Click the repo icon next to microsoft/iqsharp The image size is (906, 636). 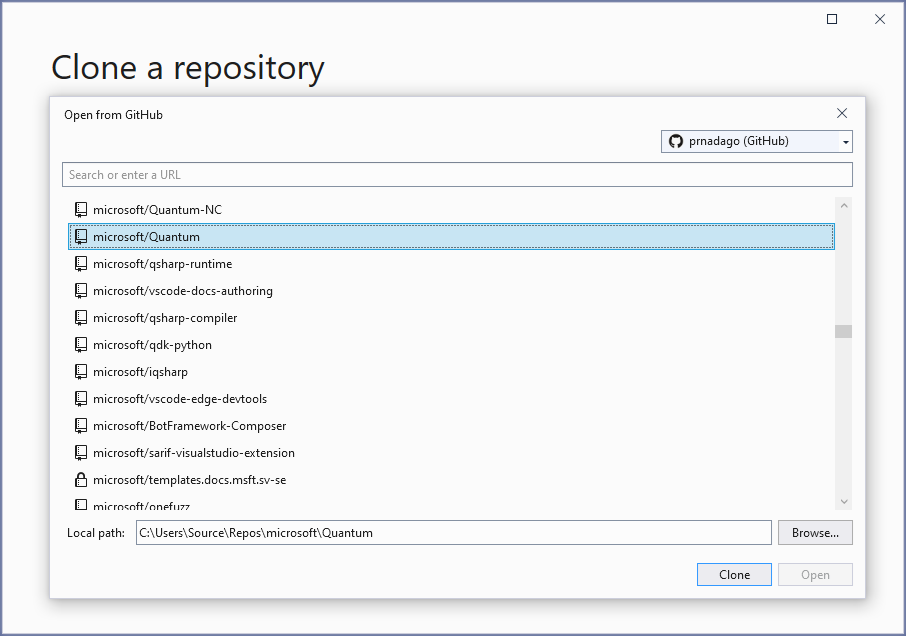point(81,371)
